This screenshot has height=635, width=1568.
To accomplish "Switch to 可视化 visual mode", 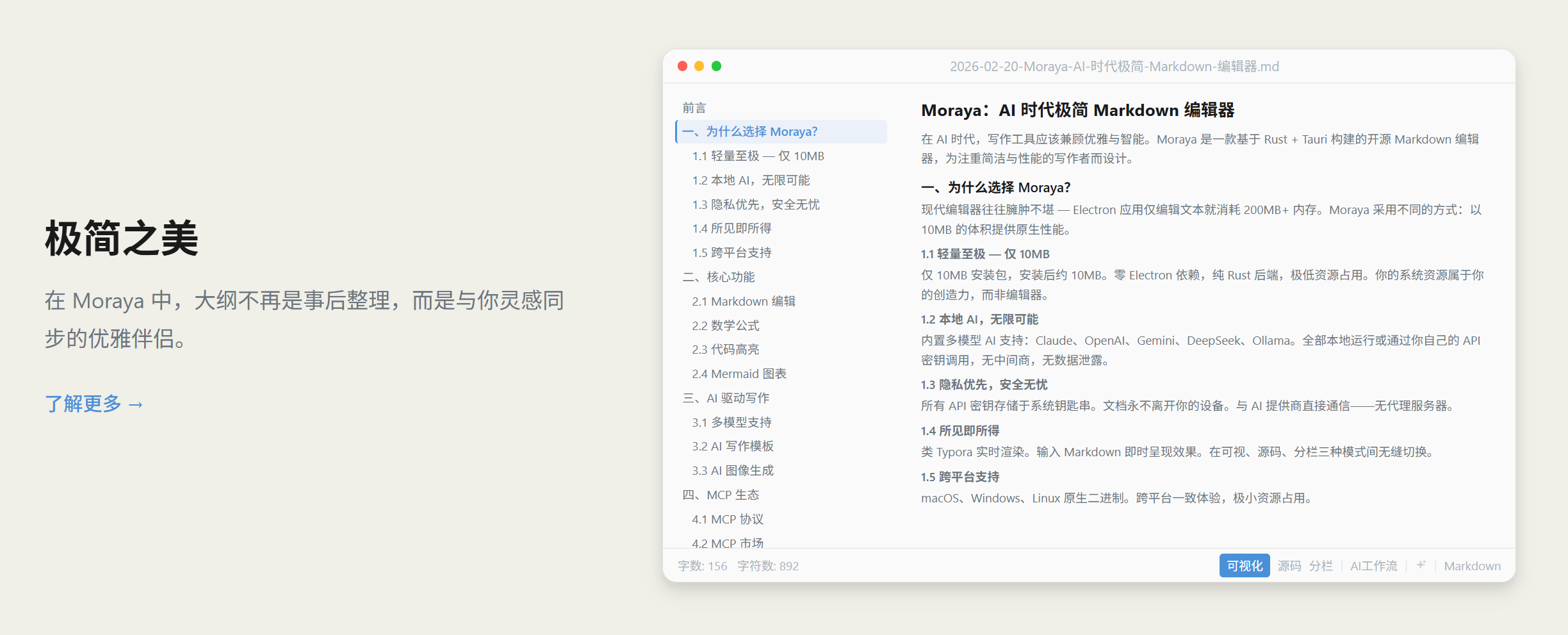I will [x=1244, y=566].
